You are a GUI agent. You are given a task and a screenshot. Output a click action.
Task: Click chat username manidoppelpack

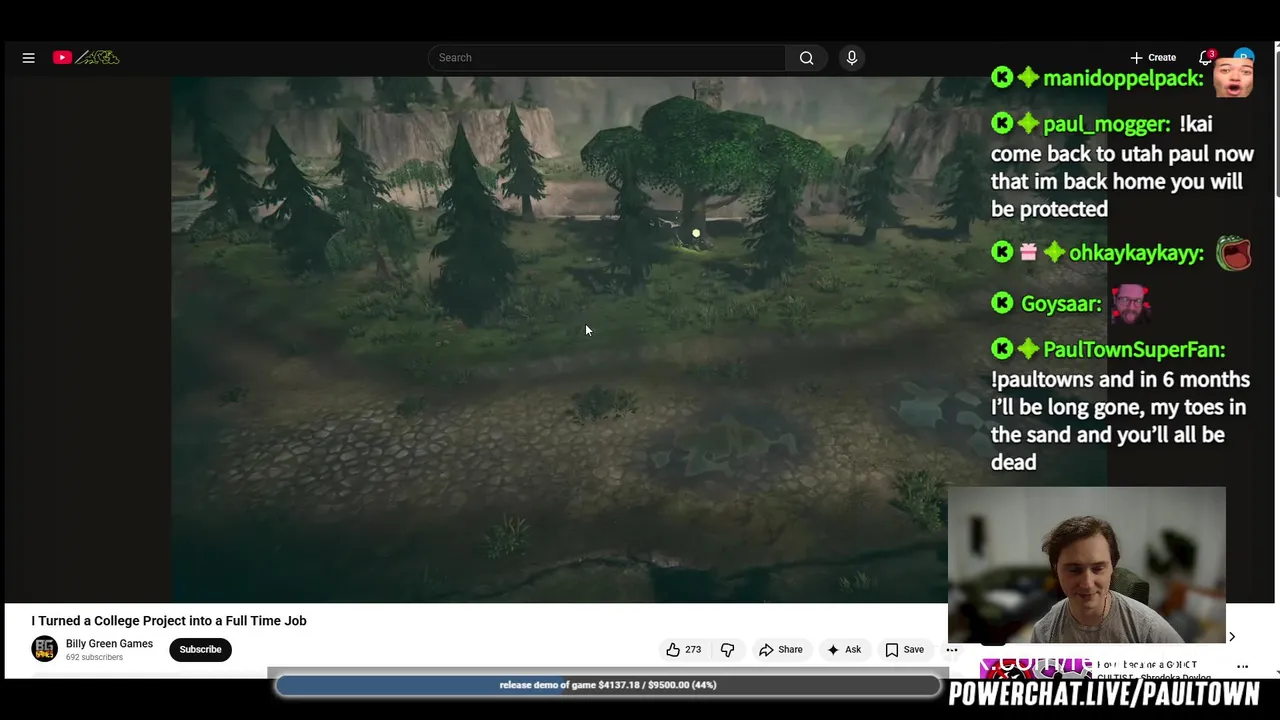click(1123, 78)
